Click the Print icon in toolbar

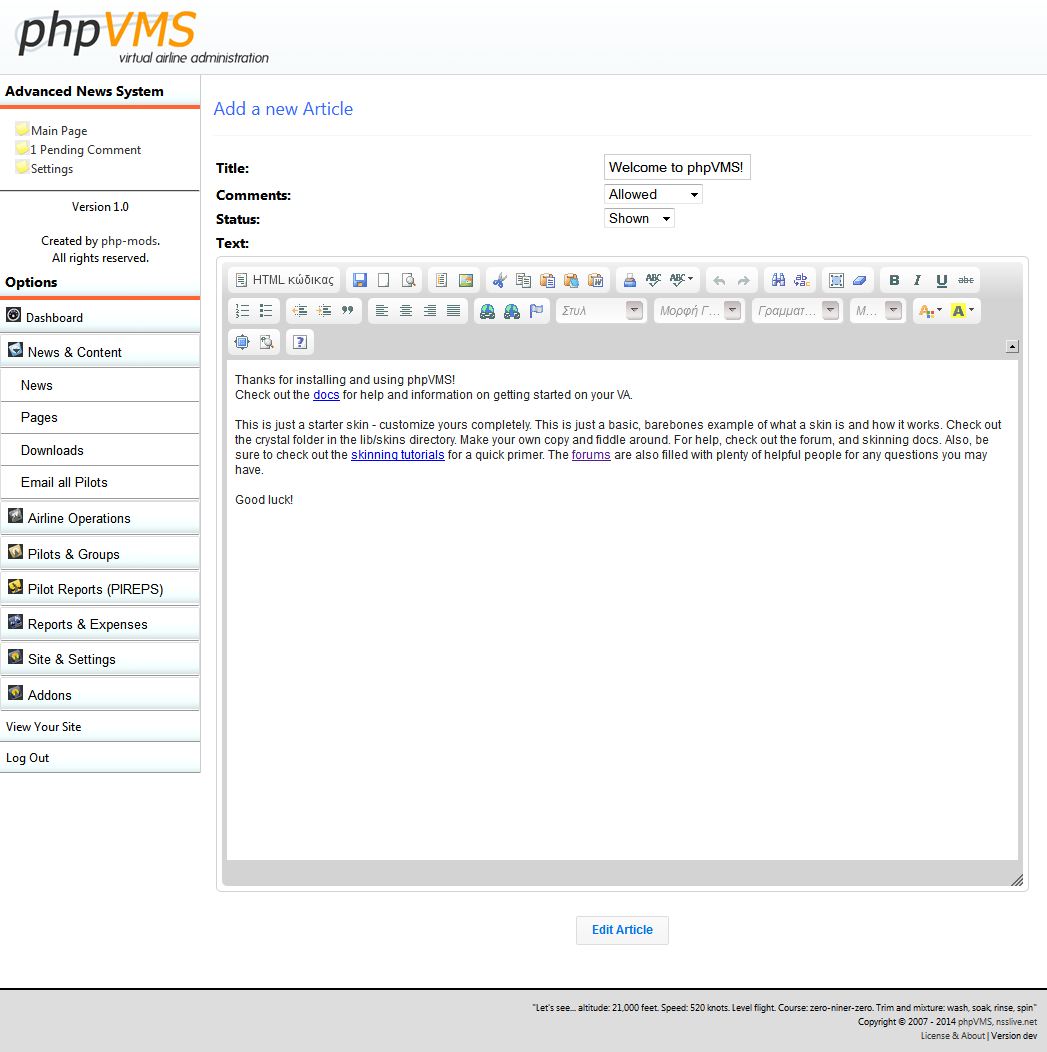coord(629,280)
